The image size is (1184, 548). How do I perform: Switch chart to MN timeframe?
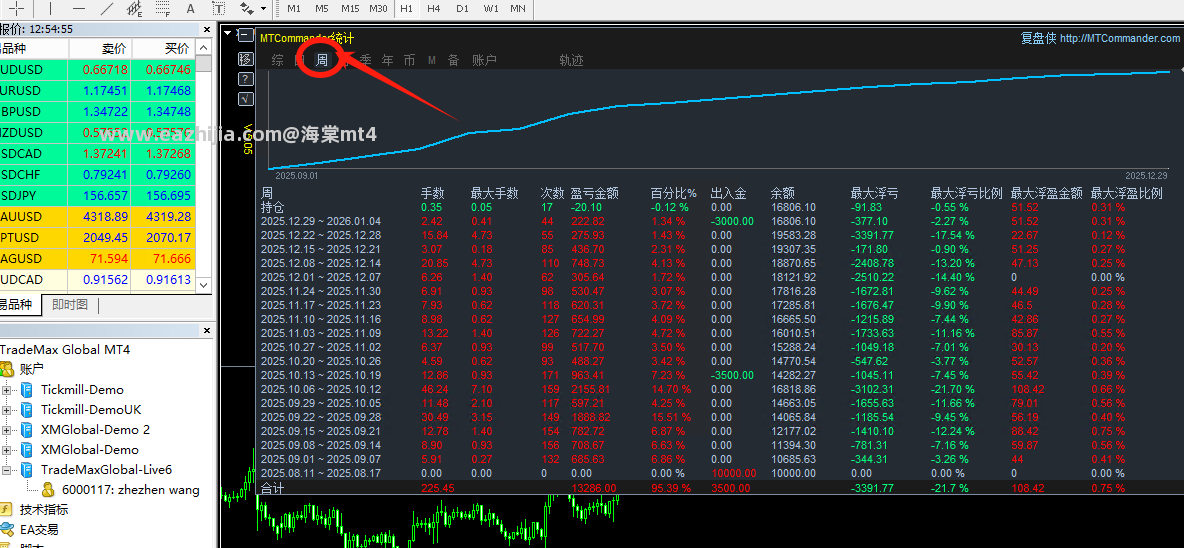(x=518, y=9)
